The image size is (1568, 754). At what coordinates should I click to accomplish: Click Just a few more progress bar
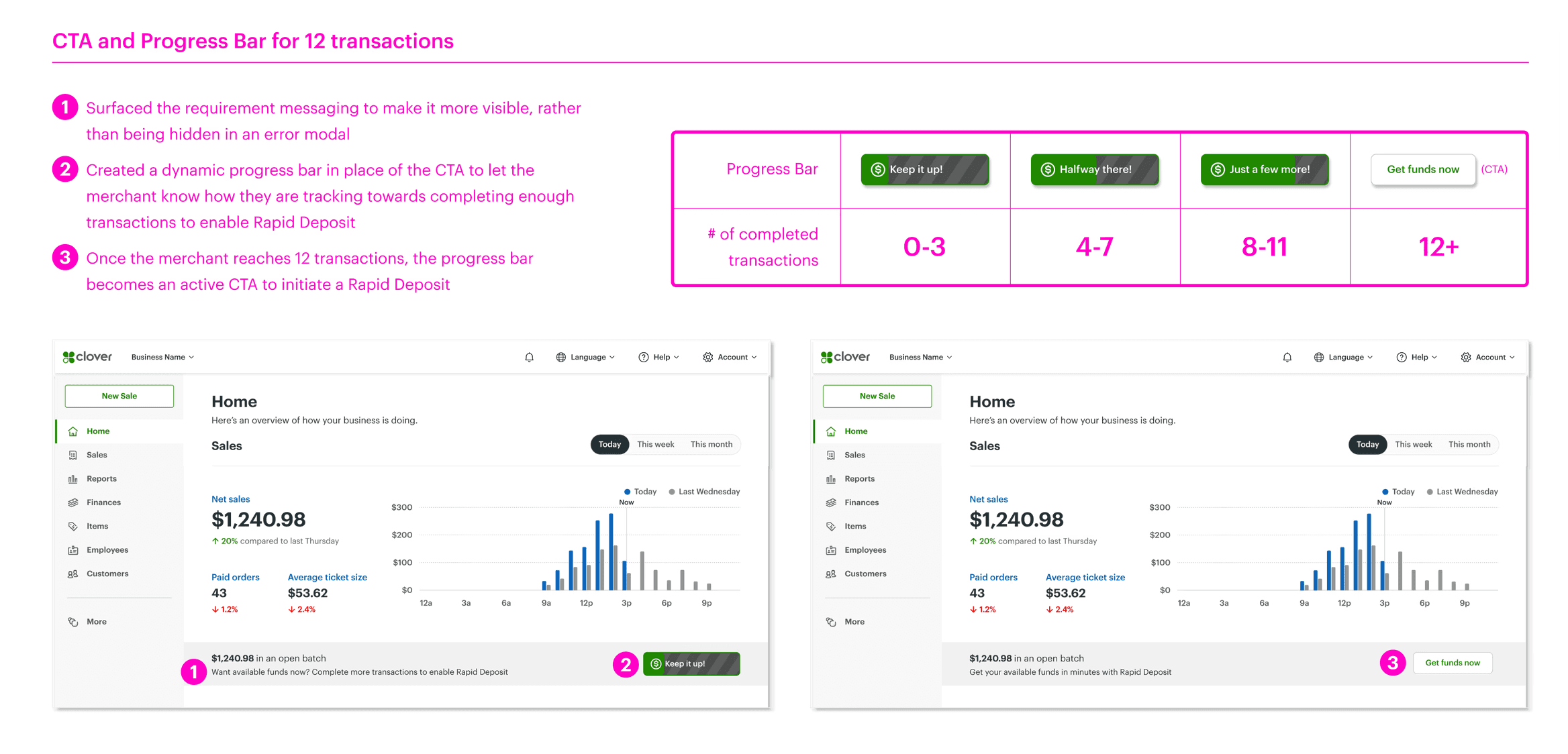(x=1265, y=170)
